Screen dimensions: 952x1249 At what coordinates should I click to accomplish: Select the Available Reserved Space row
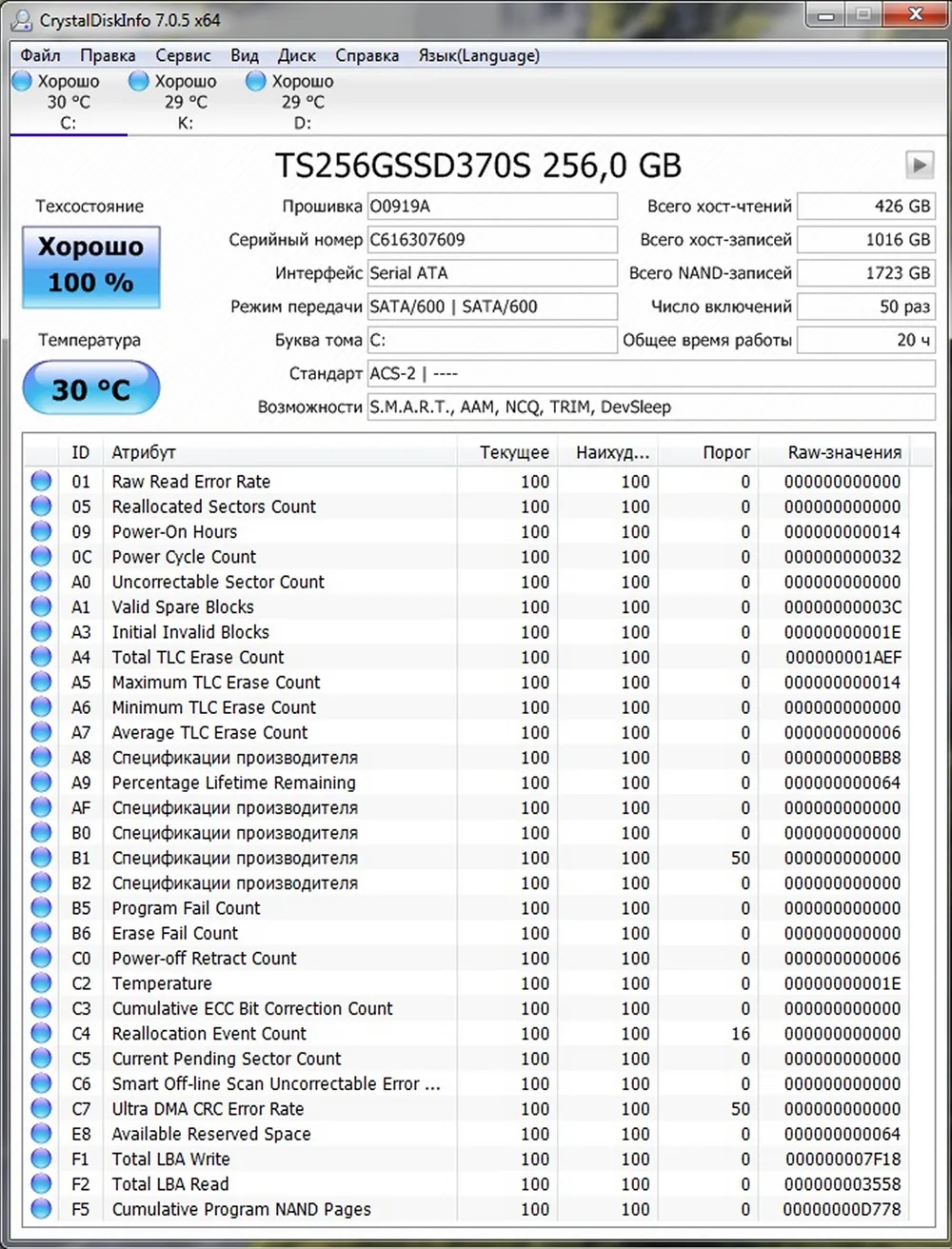(466, 1134)
